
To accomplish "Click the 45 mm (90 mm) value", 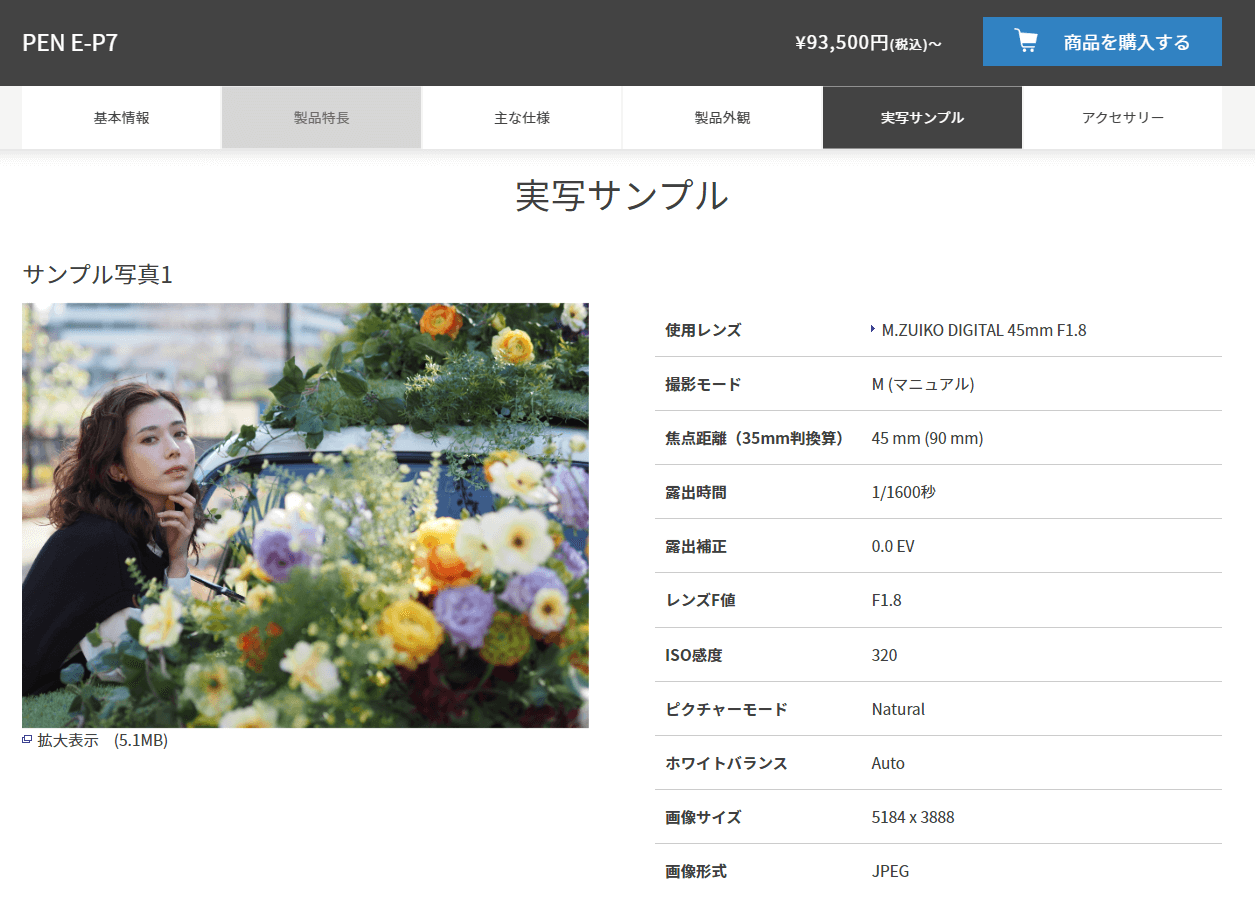I will (x=927, y=438).
